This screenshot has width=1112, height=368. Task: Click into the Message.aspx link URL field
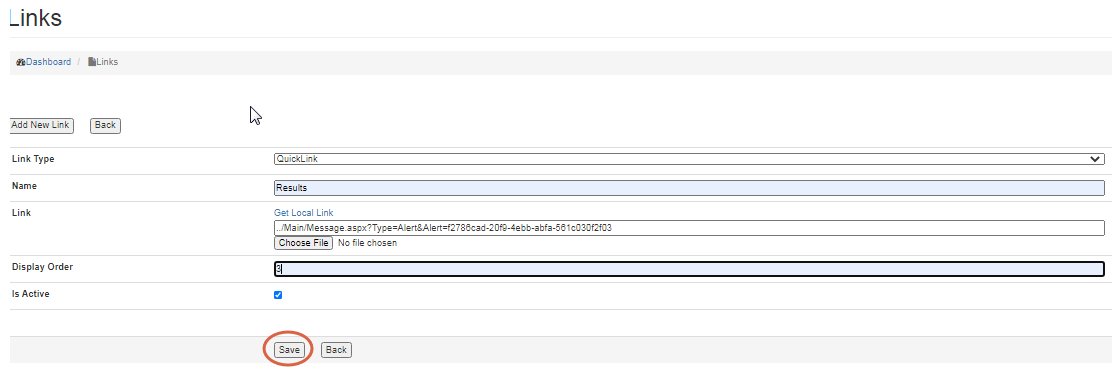pyautogui.click(x=689, y=228)
